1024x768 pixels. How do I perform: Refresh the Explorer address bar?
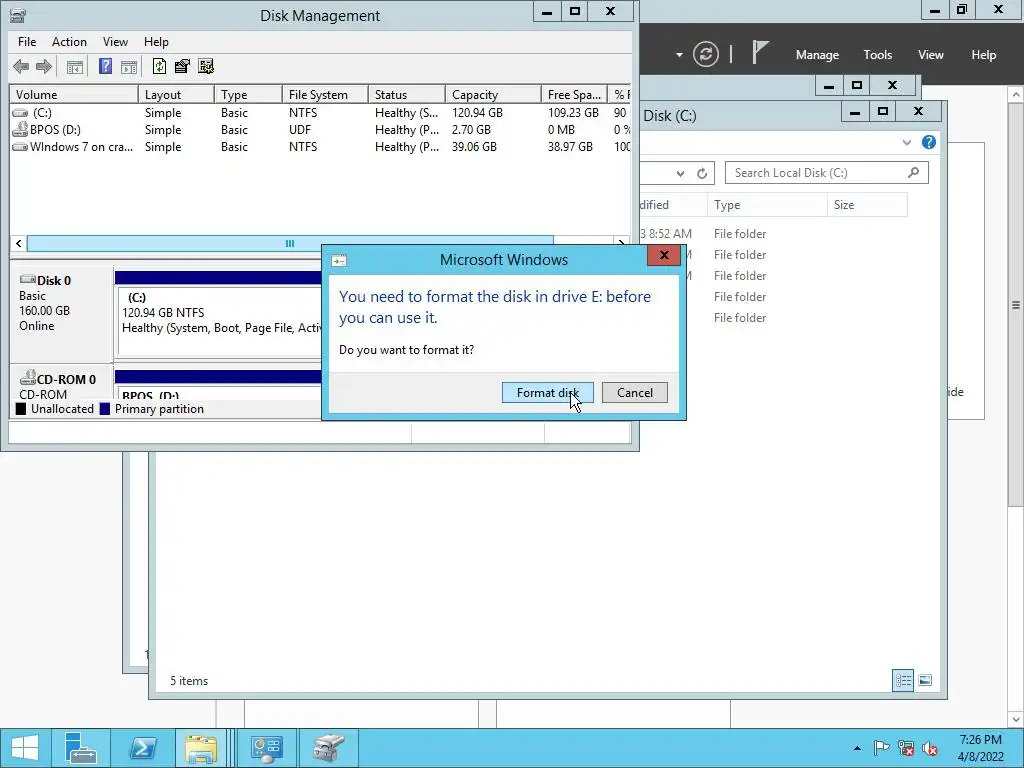click(702, 173)
